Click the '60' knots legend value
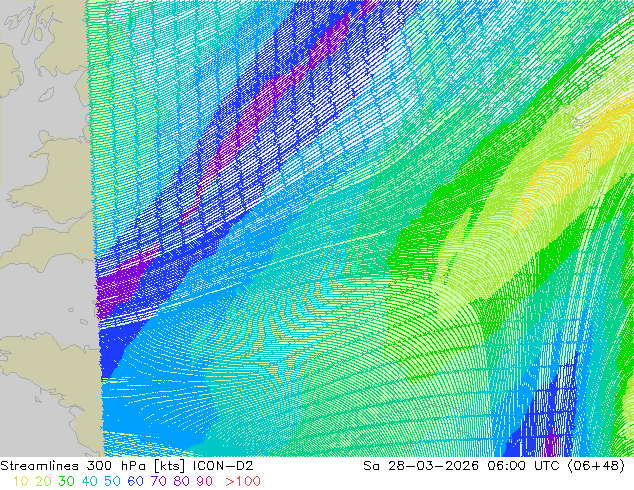This screenshot has height=490, width=634. tap(135, 482)
